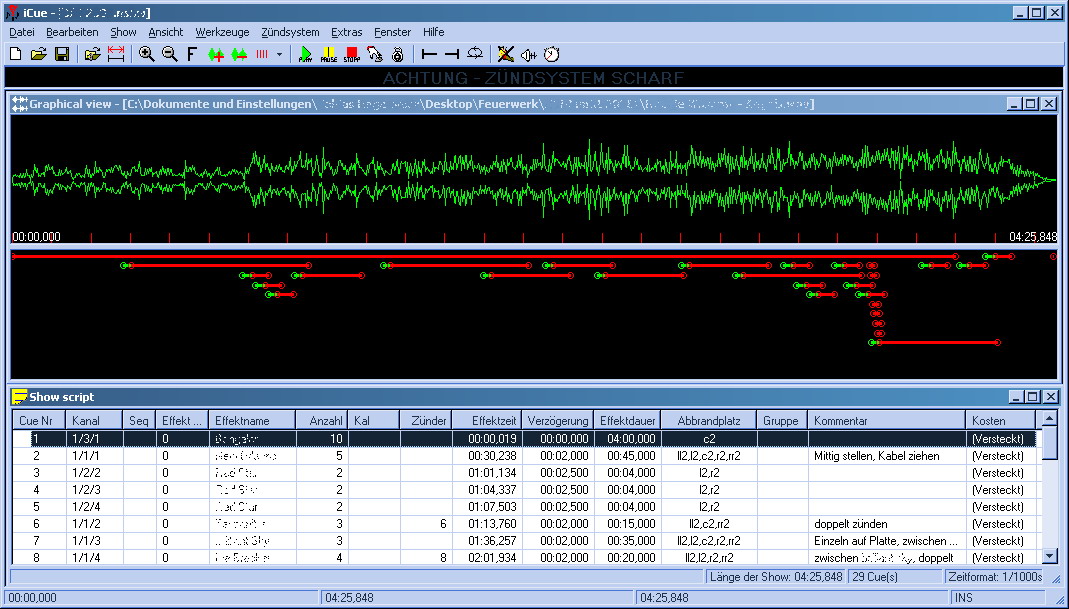Click the zoom out magnifier icon
The image size is (1069, 609).
click(169, 54)
